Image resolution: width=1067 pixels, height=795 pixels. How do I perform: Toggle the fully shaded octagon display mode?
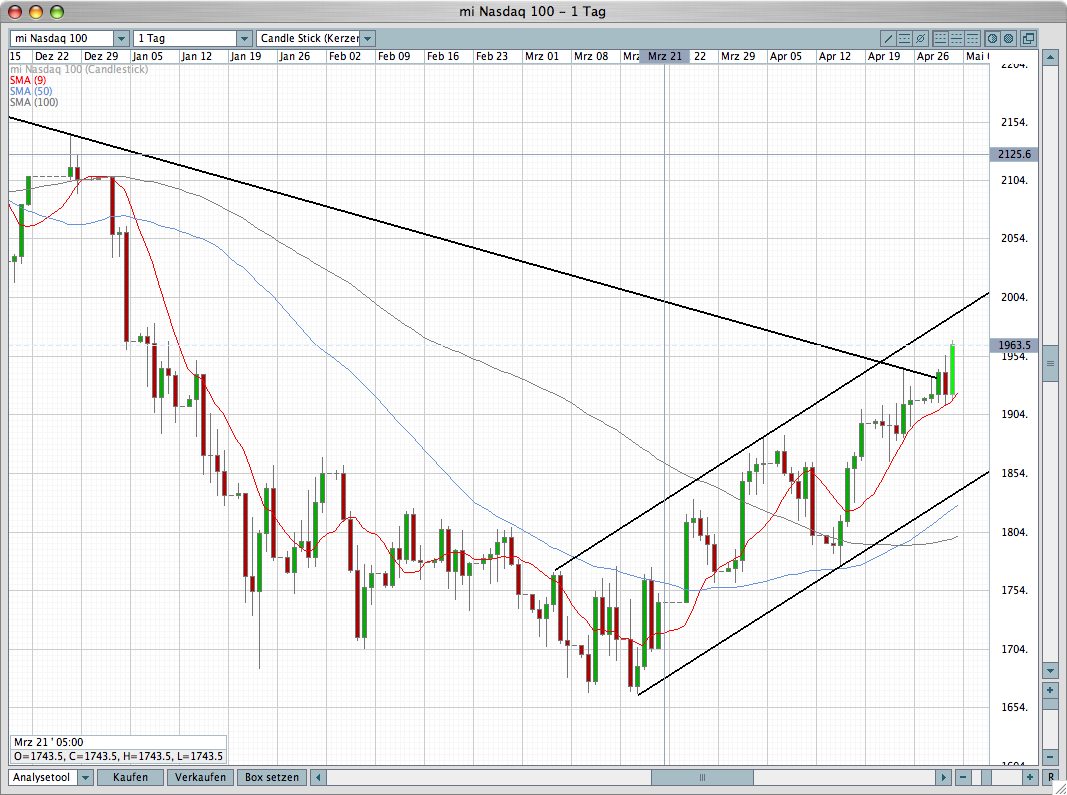[1008, 38]
